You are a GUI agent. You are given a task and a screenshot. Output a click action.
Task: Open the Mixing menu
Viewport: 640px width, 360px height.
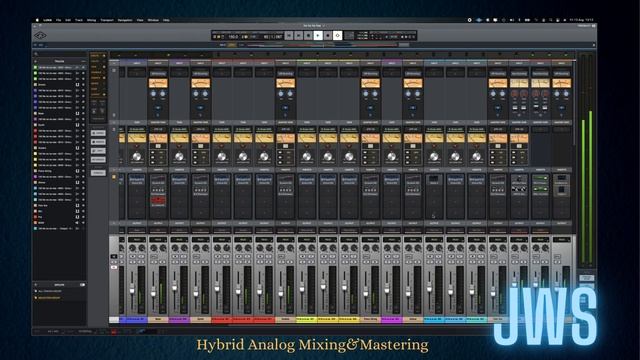(x=91, y=20)
